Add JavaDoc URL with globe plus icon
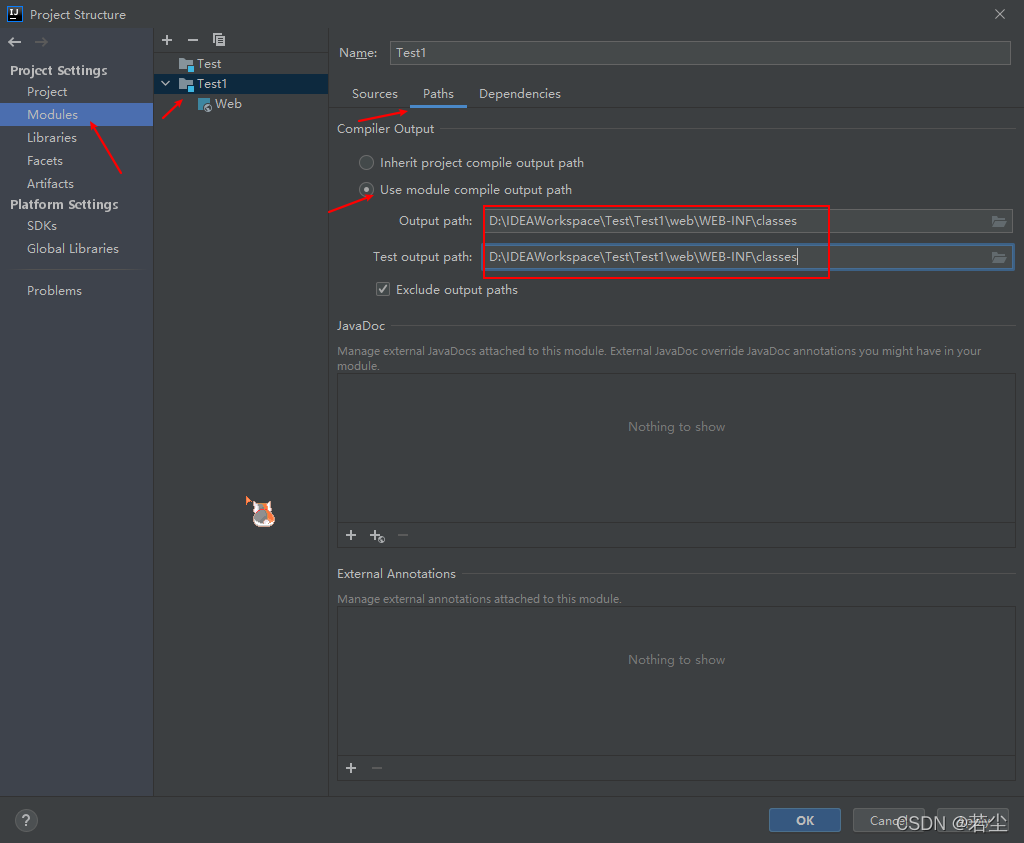Screen dimensions: 1024x843 point(377,536)
